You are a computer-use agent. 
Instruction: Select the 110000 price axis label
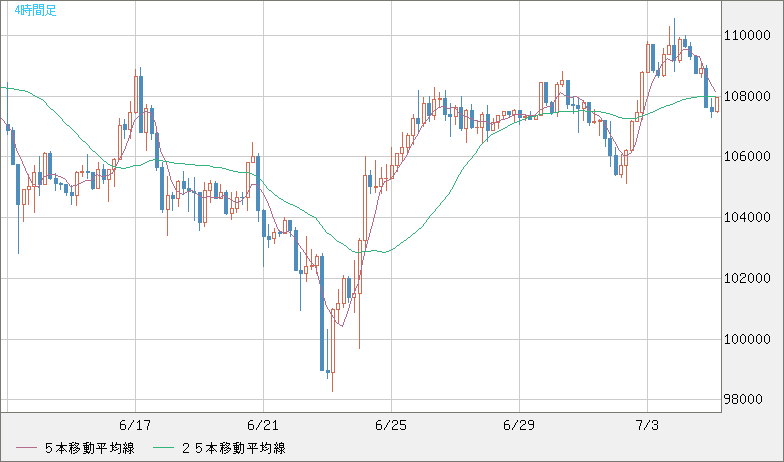pos(747,36)
